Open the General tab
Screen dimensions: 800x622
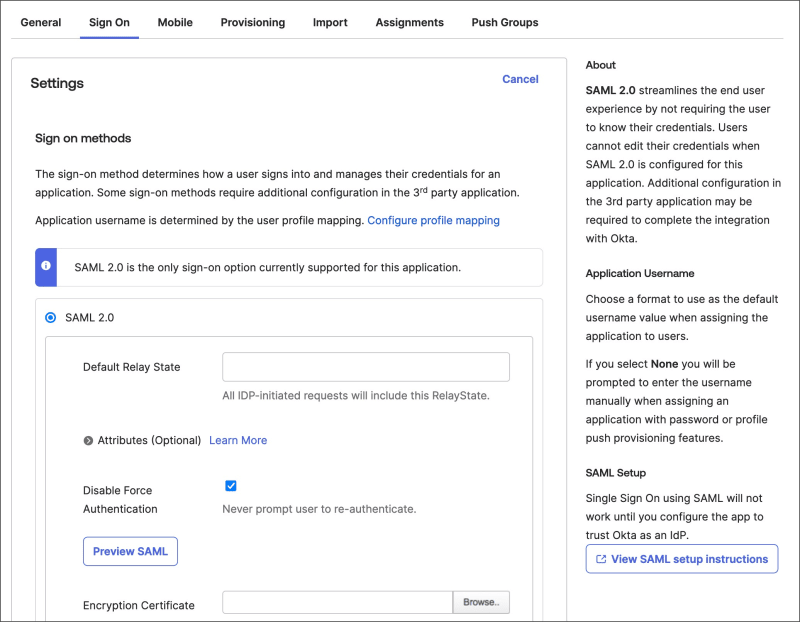(x=41, y=22)
